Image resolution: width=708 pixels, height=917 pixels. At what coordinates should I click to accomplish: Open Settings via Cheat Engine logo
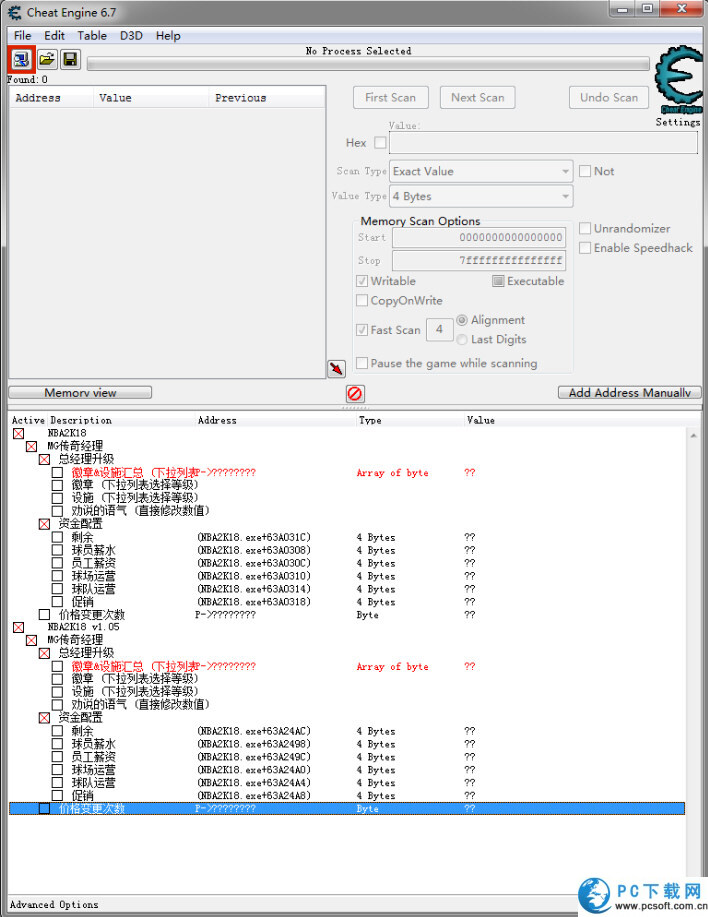click(x=678, y=88)
